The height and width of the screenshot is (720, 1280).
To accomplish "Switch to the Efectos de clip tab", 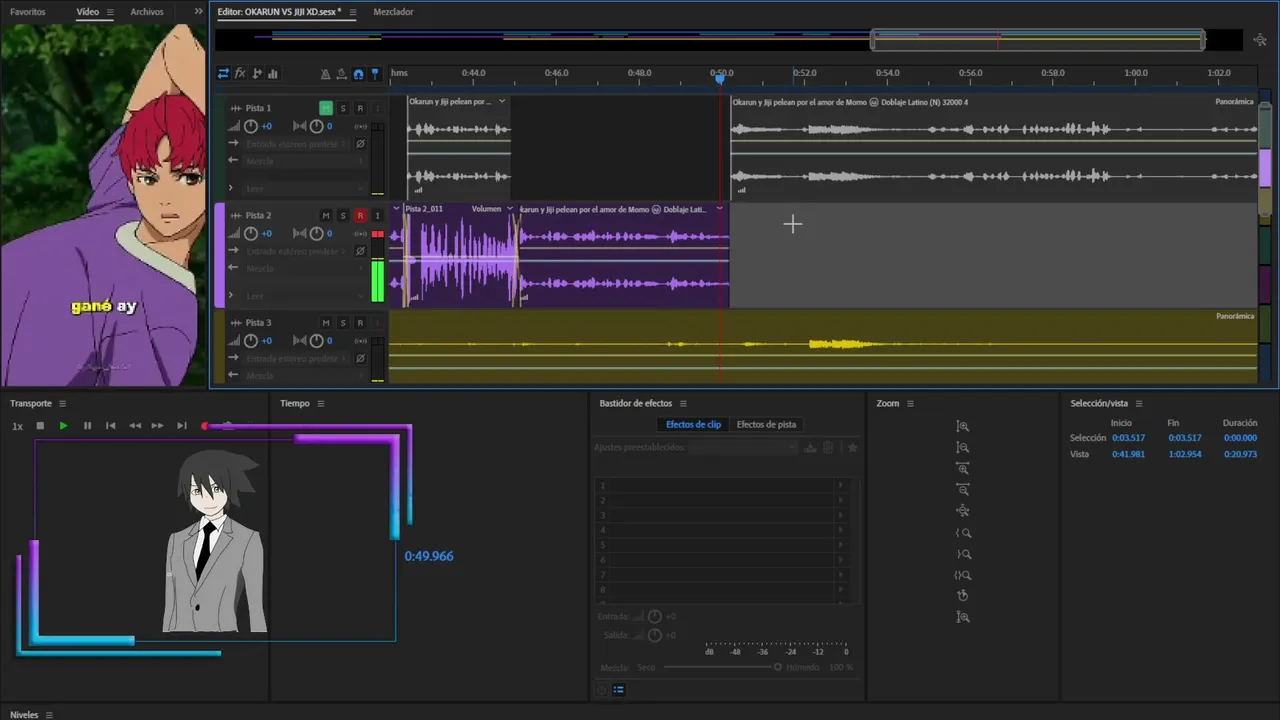I will coord(693,424).
